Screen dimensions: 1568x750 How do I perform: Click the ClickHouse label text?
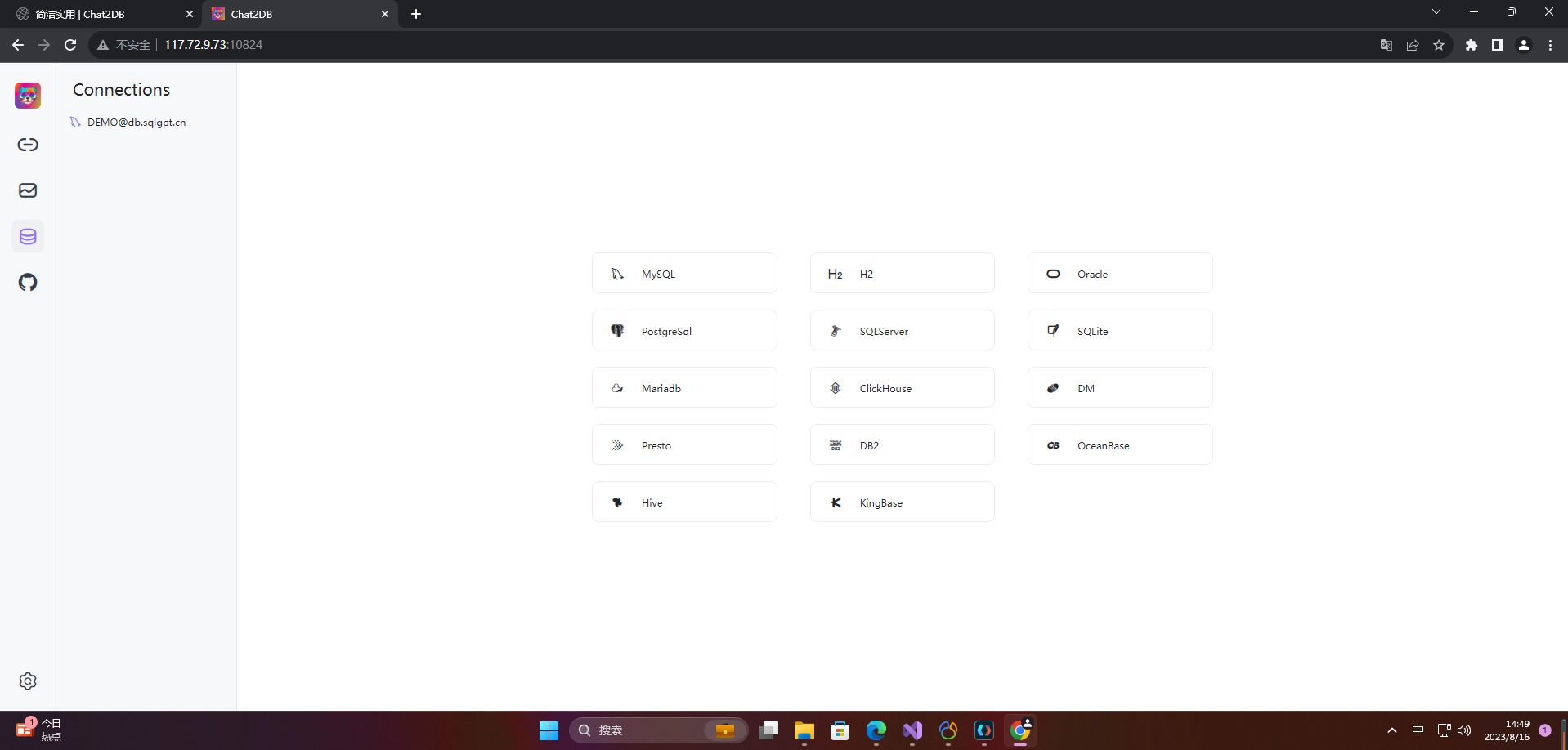pos(885,389)
